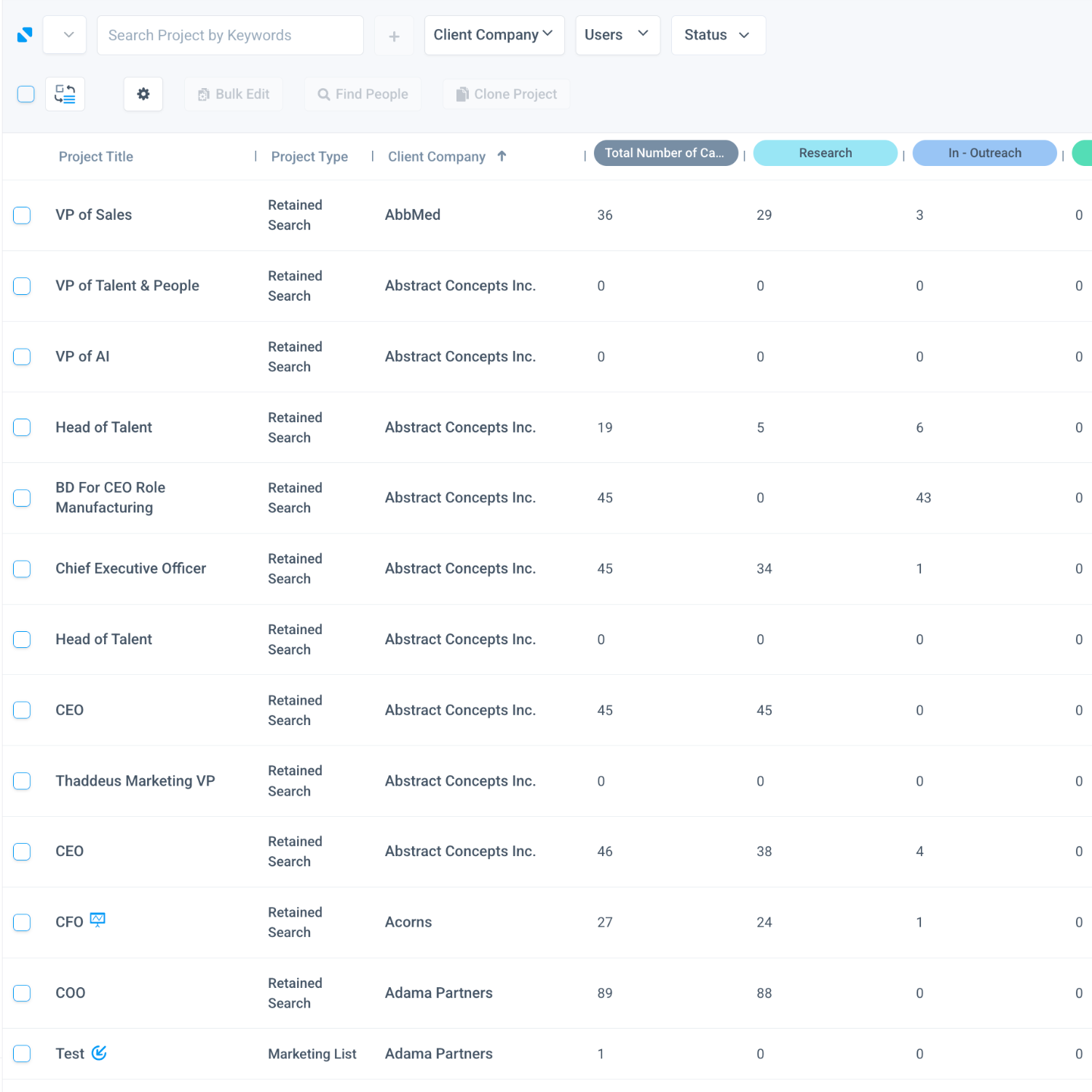Click the app logo icon in top-left corner
The height and width of the screenshot is (1092, 1092).
pyautogui.click(x=23, y=34)
